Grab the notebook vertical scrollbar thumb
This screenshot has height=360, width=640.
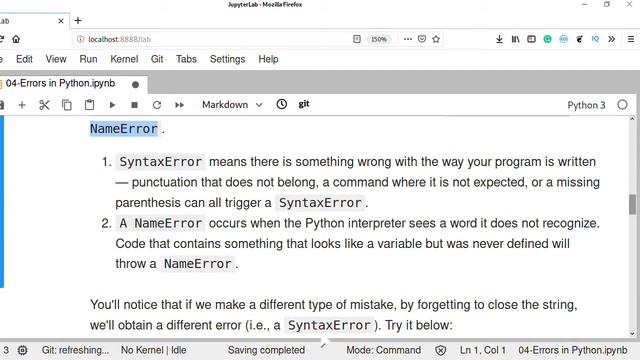[632, 204]
